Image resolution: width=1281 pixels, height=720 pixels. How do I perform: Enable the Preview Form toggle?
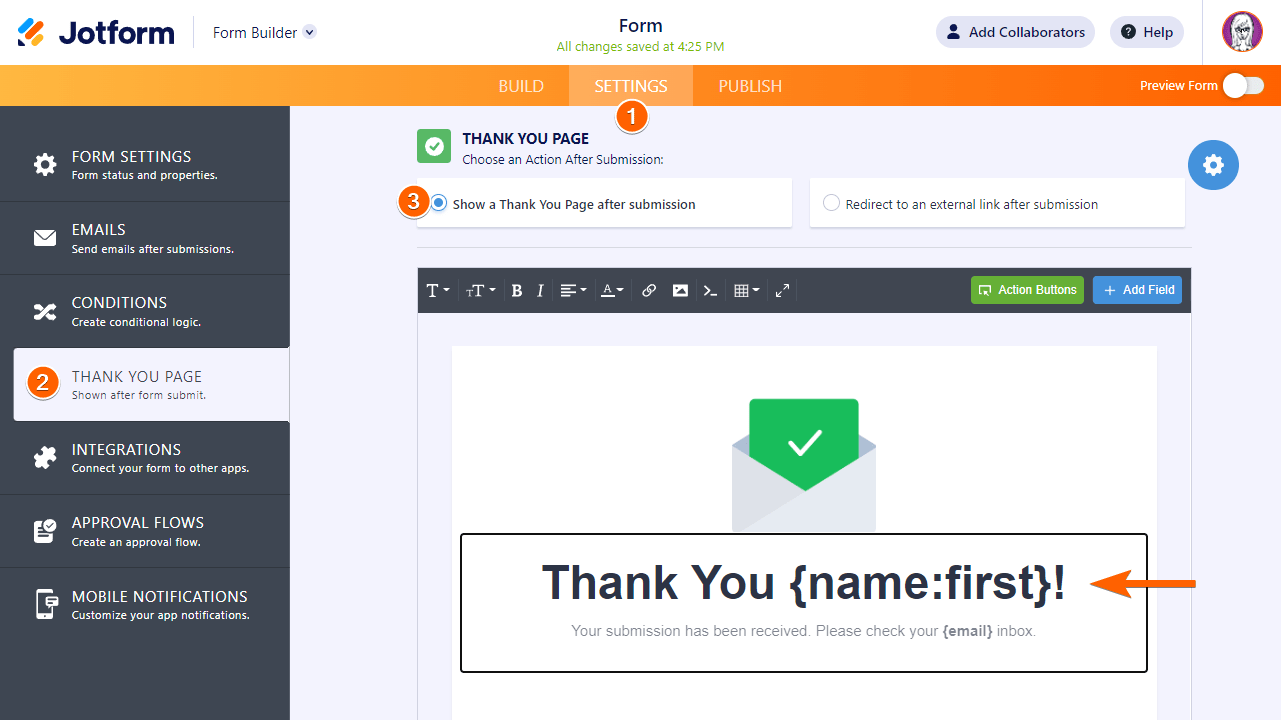pyautogui.click(x=1242, y=86)
